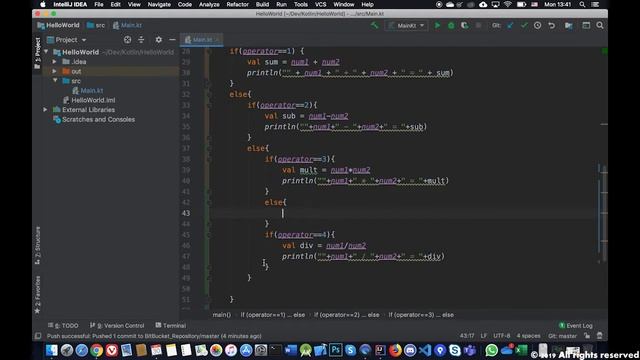
Task: Click the main() breadcrumb below the editor
Action: coord(222,315)
